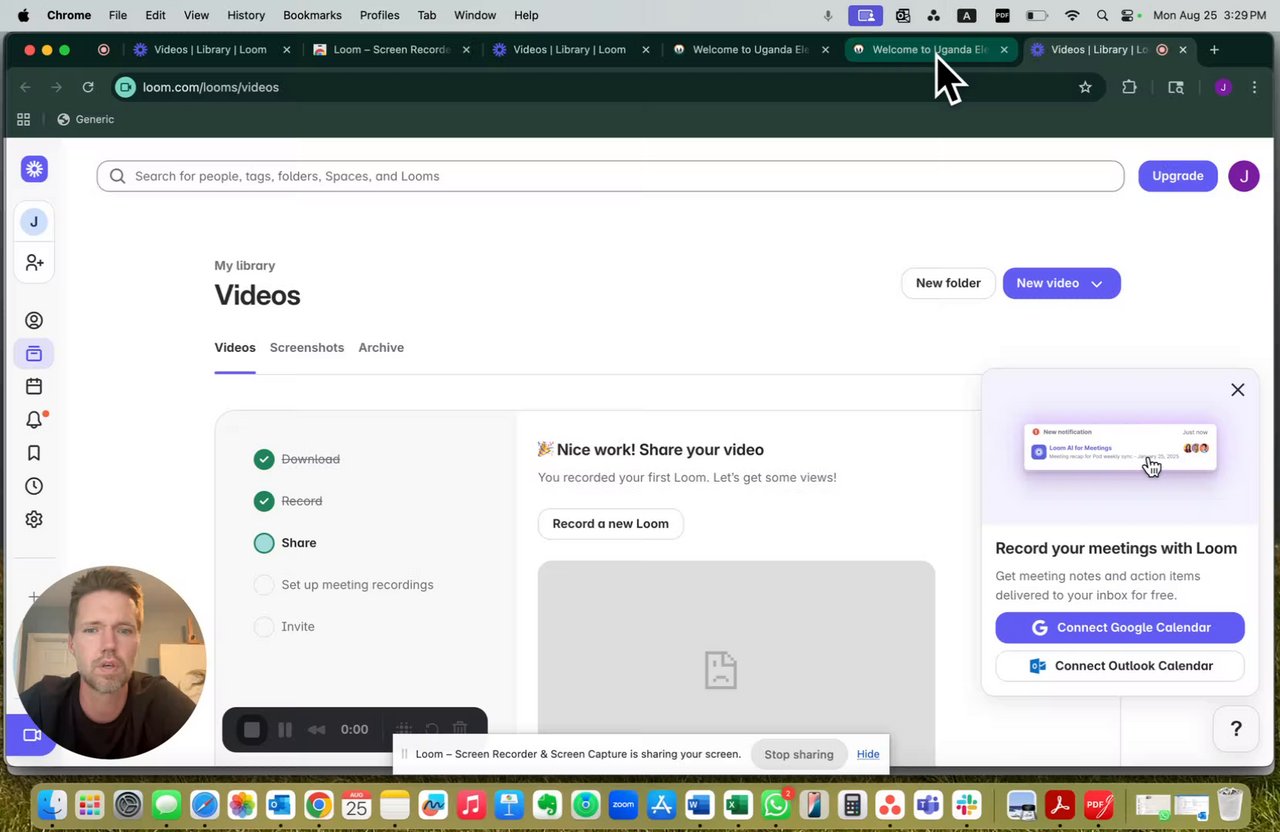Click the Upgrade button

click(x=1177, y=176)
